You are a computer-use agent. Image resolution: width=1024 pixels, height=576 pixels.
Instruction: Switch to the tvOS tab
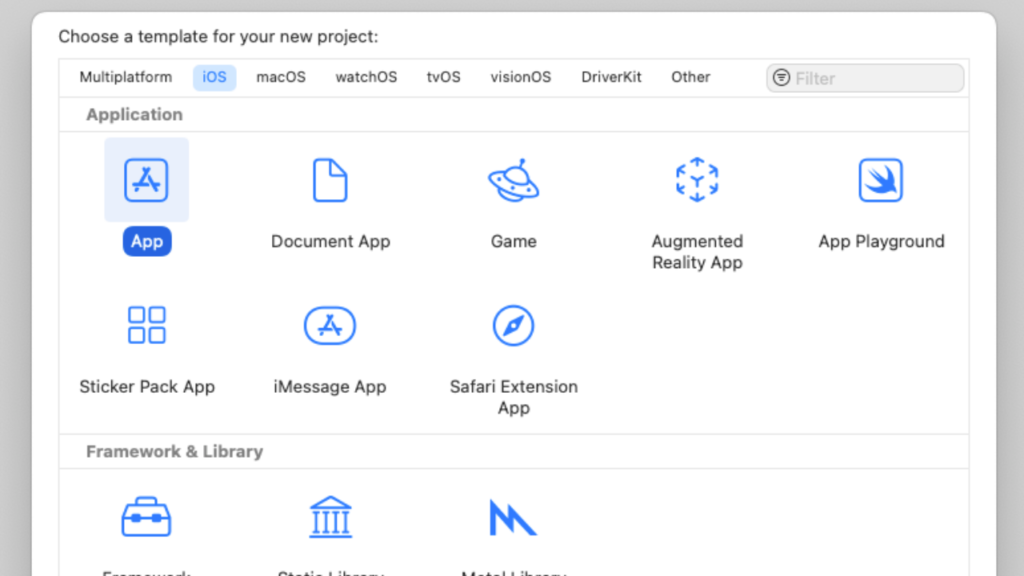443,77
